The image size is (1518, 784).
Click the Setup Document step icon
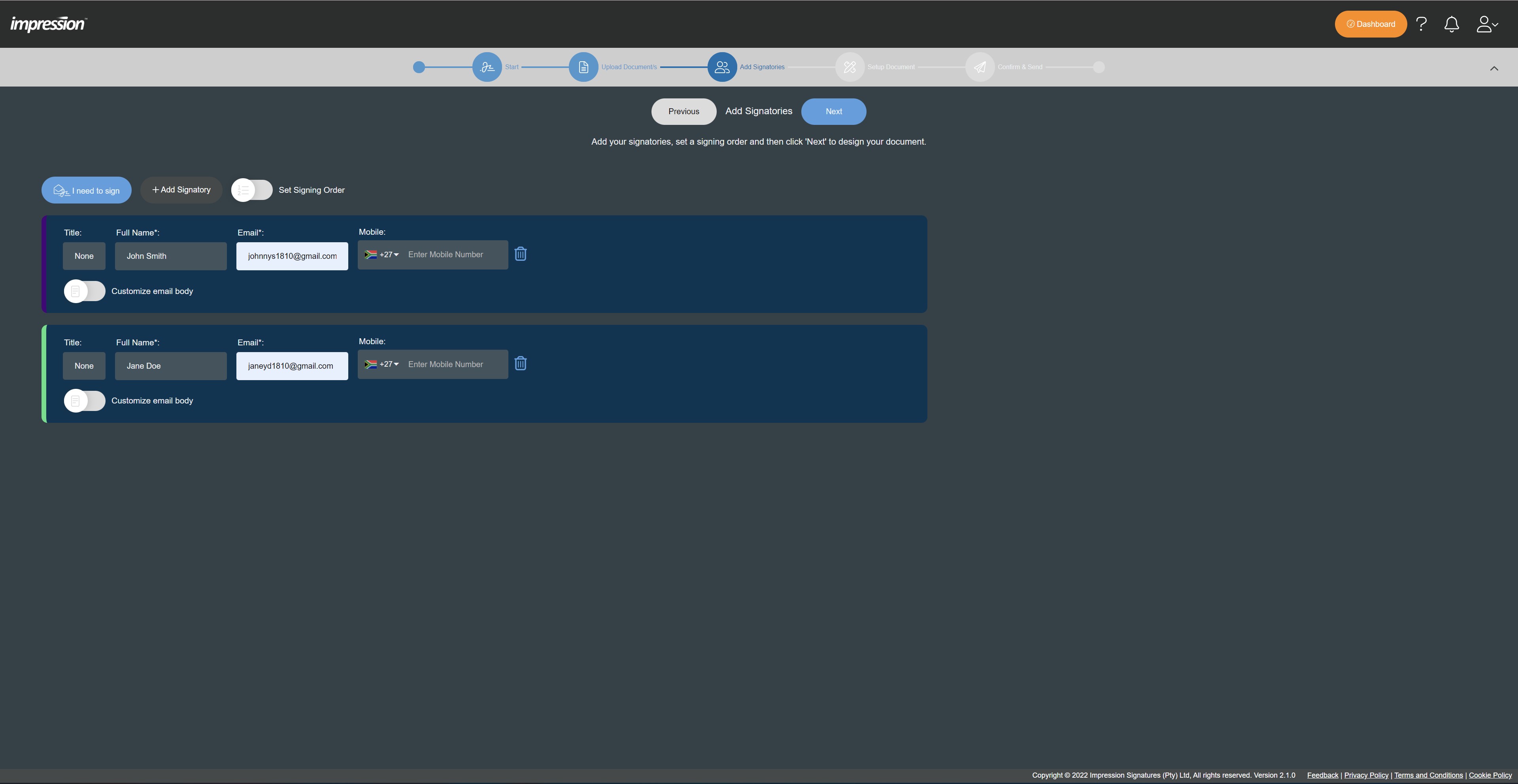point(849,67)
